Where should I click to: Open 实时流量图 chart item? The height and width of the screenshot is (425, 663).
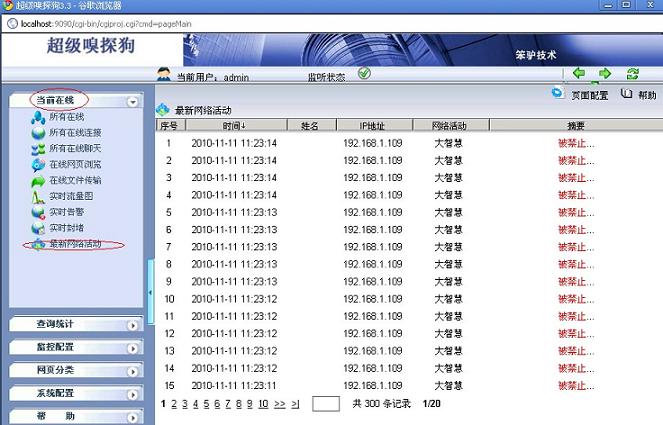70,196
